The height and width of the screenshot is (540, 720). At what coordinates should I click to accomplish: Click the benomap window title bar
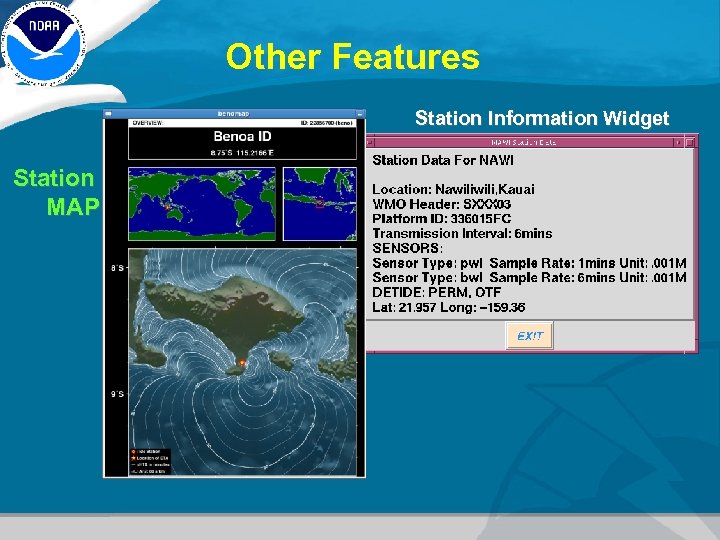(234, 113)
